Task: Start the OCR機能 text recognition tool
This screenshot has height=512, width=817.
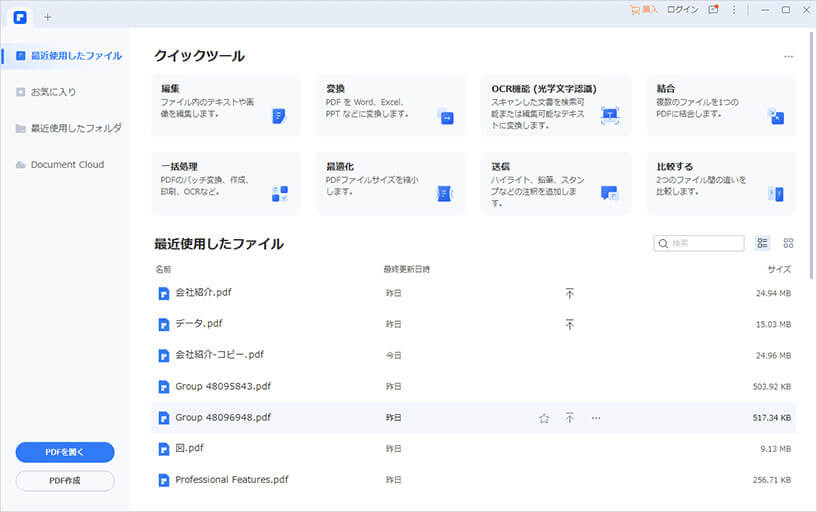Action: pos(555,104)
